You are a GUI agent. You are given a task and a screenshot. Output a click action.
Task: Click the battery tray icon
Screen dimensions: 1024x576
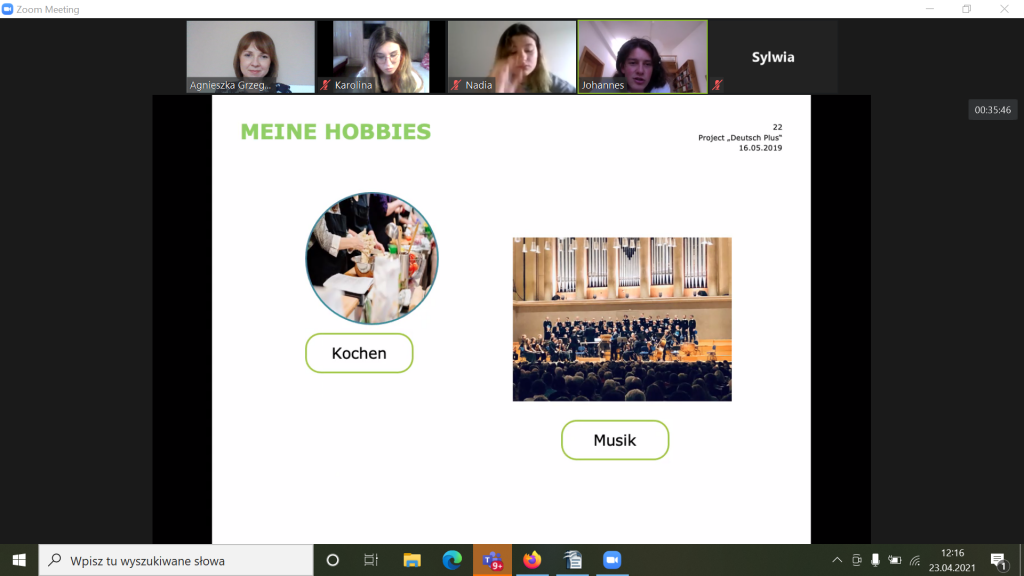[x=895, y=560]
